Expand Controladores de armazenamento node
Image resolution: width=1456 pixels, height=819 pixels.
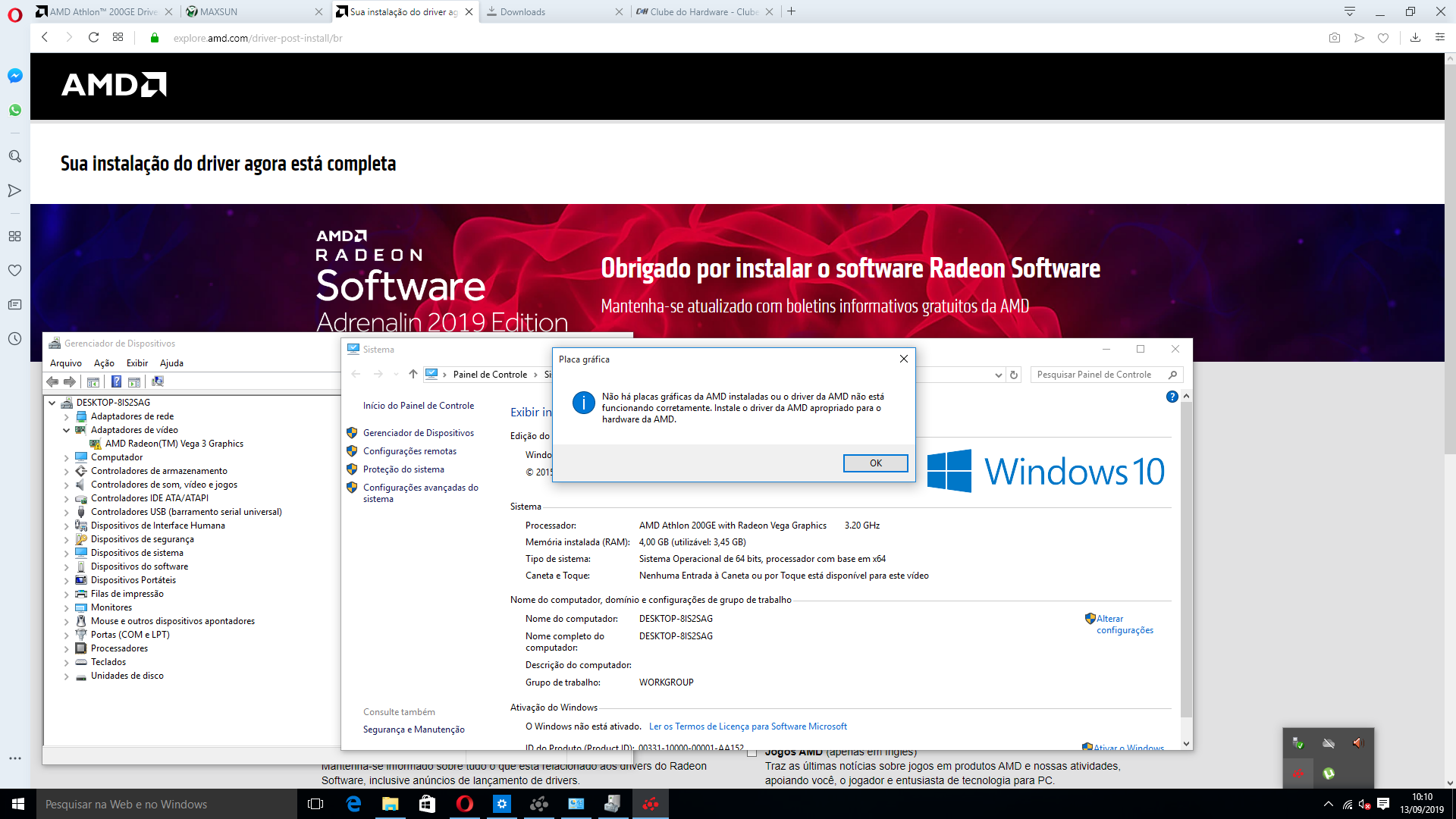[x=66, y=471]
